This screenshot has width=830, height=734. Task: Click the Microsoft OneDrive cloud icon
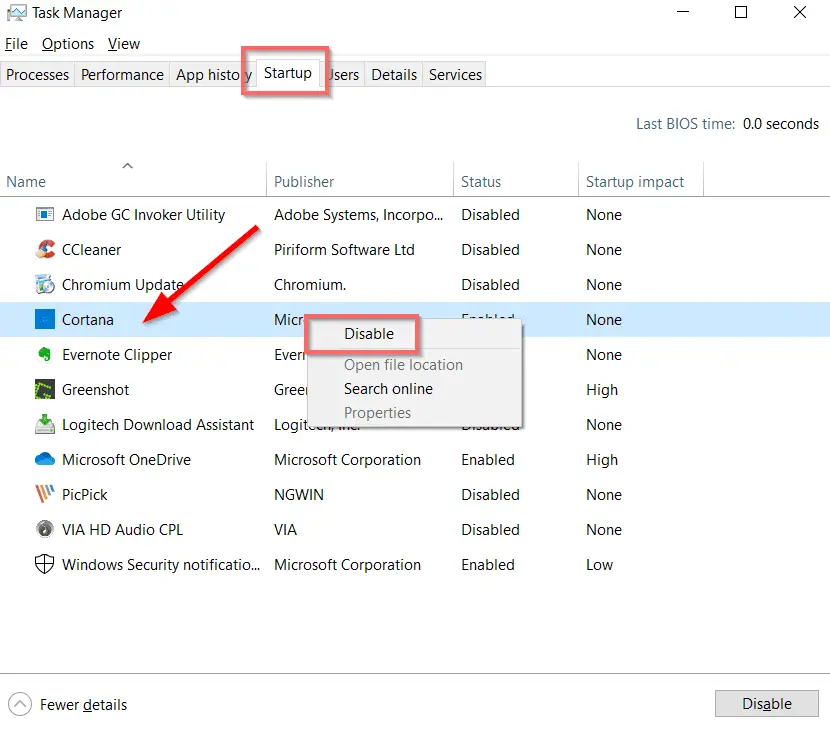click(44, 459)
